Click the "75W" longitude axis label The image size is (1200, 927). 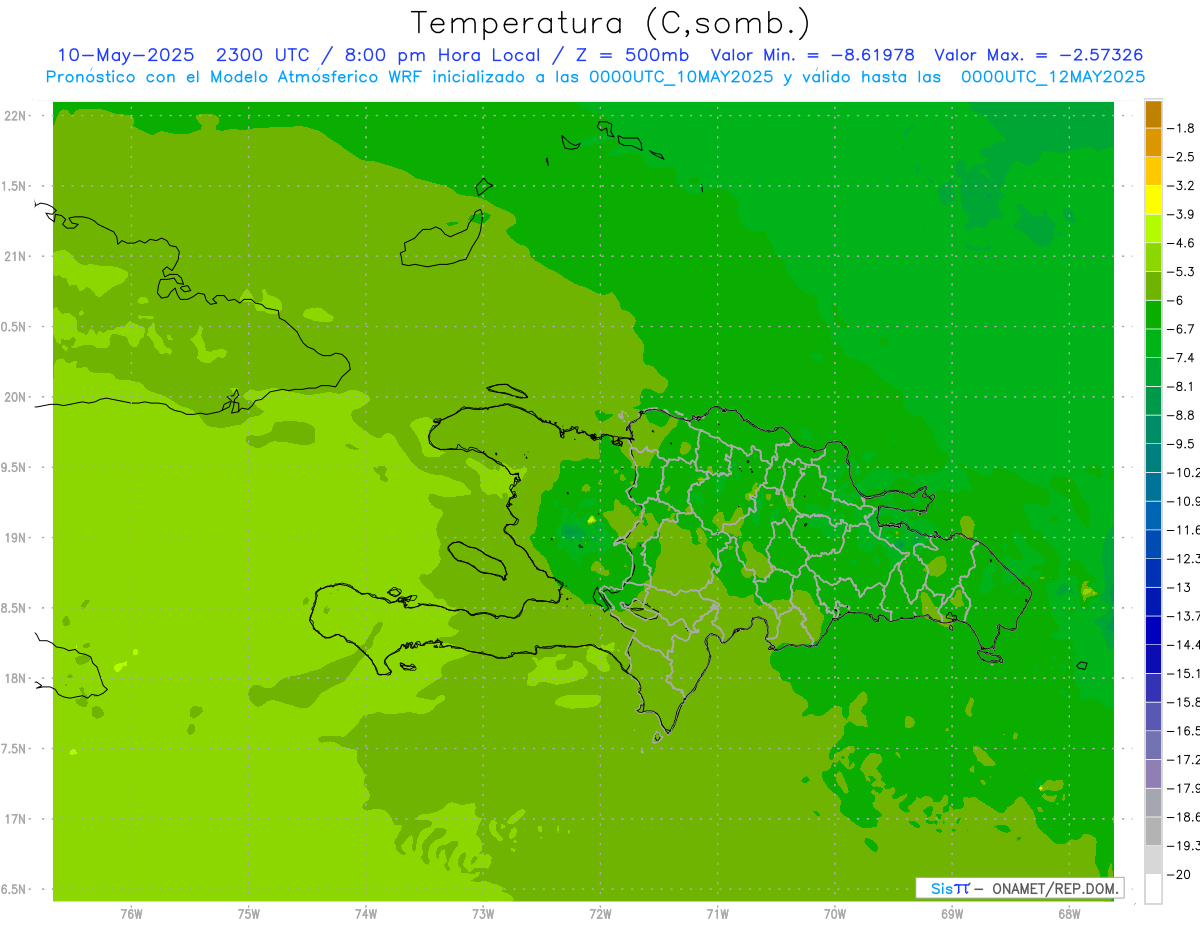tap(248, 914)
